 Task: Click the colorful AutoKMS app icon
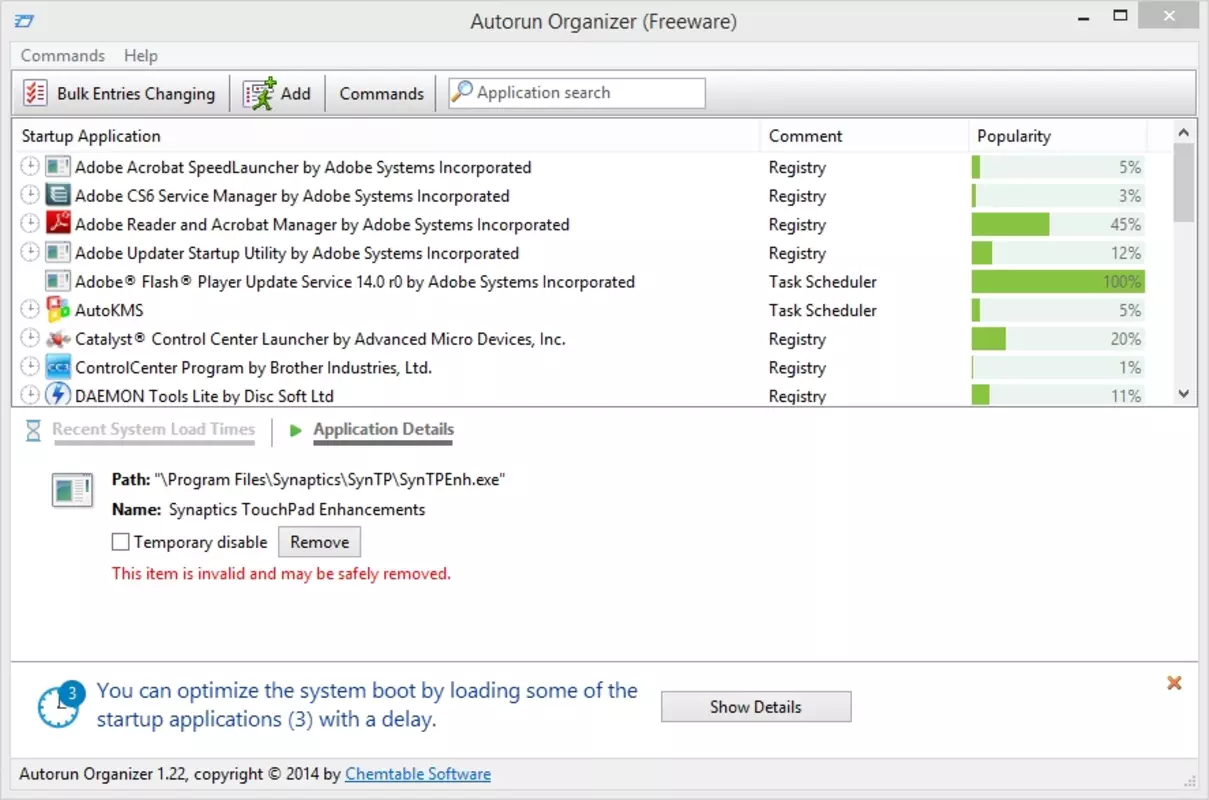(58, 310)
